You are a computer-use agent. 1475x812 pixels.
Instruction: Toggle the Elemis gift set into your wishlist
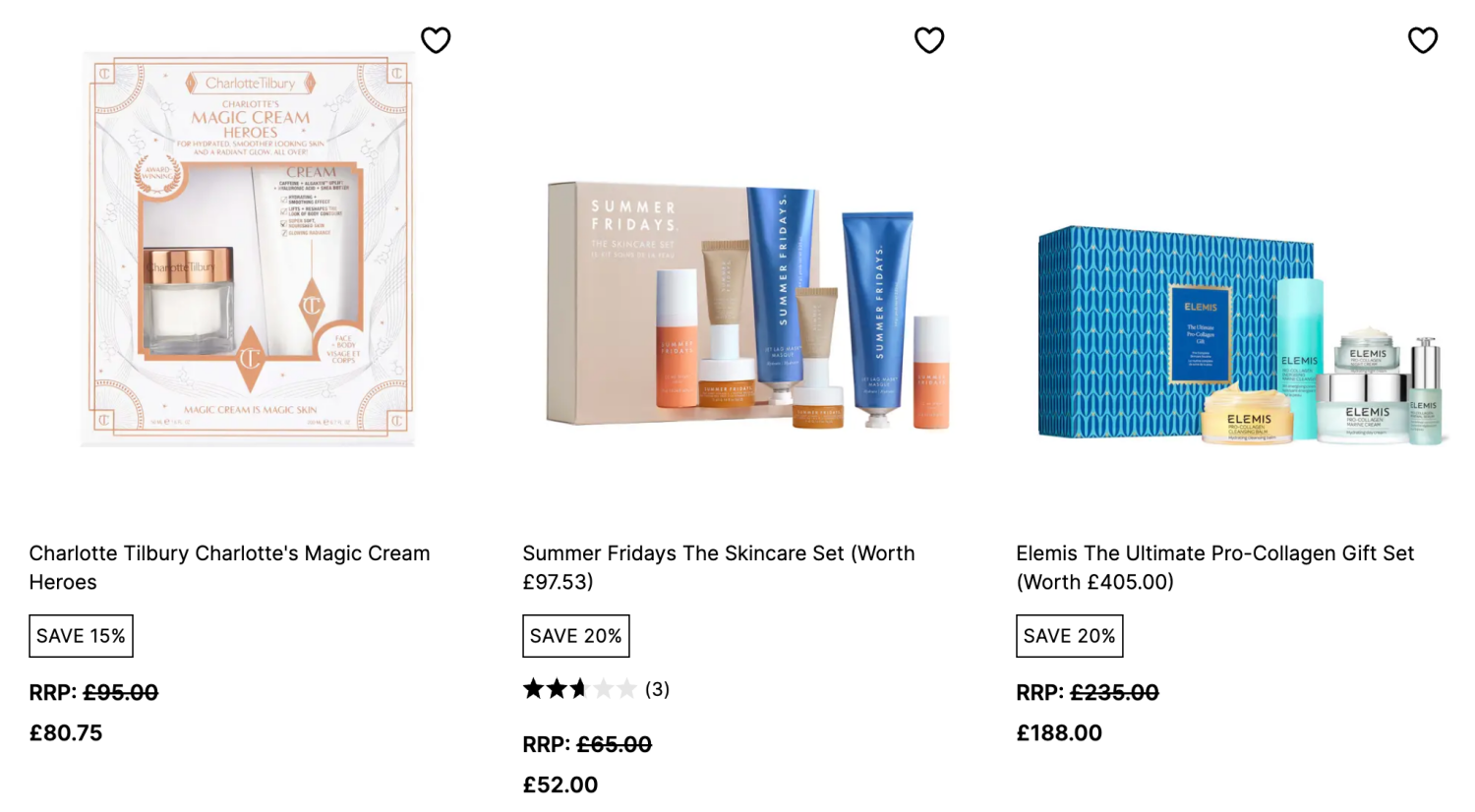(1423, 40)
